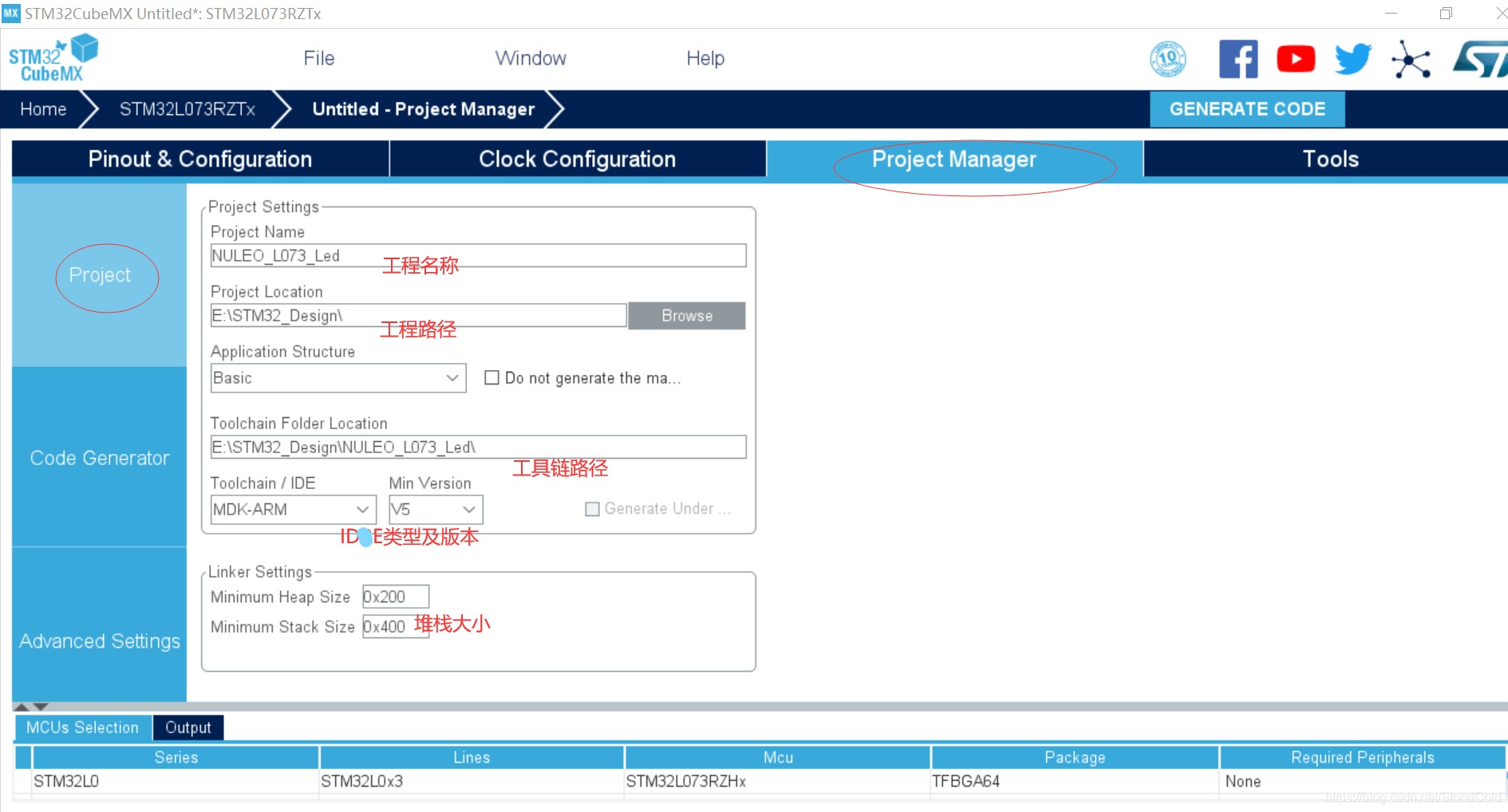Click the Series column header
Viewport: 1508px width, 812px height.
pyautogui.click(x=176, y=757)
